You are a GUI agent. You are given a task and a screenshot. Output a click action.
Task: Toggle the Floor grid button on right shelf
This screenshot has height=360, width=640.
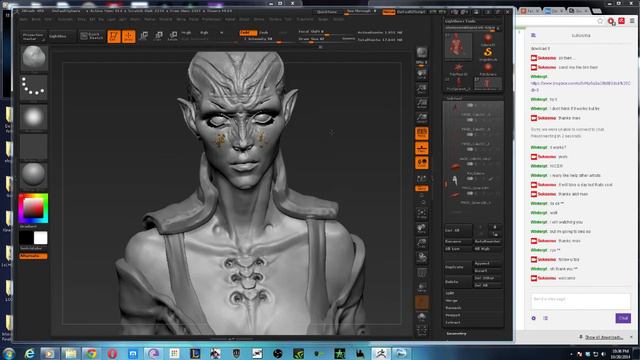pos(422,148)
